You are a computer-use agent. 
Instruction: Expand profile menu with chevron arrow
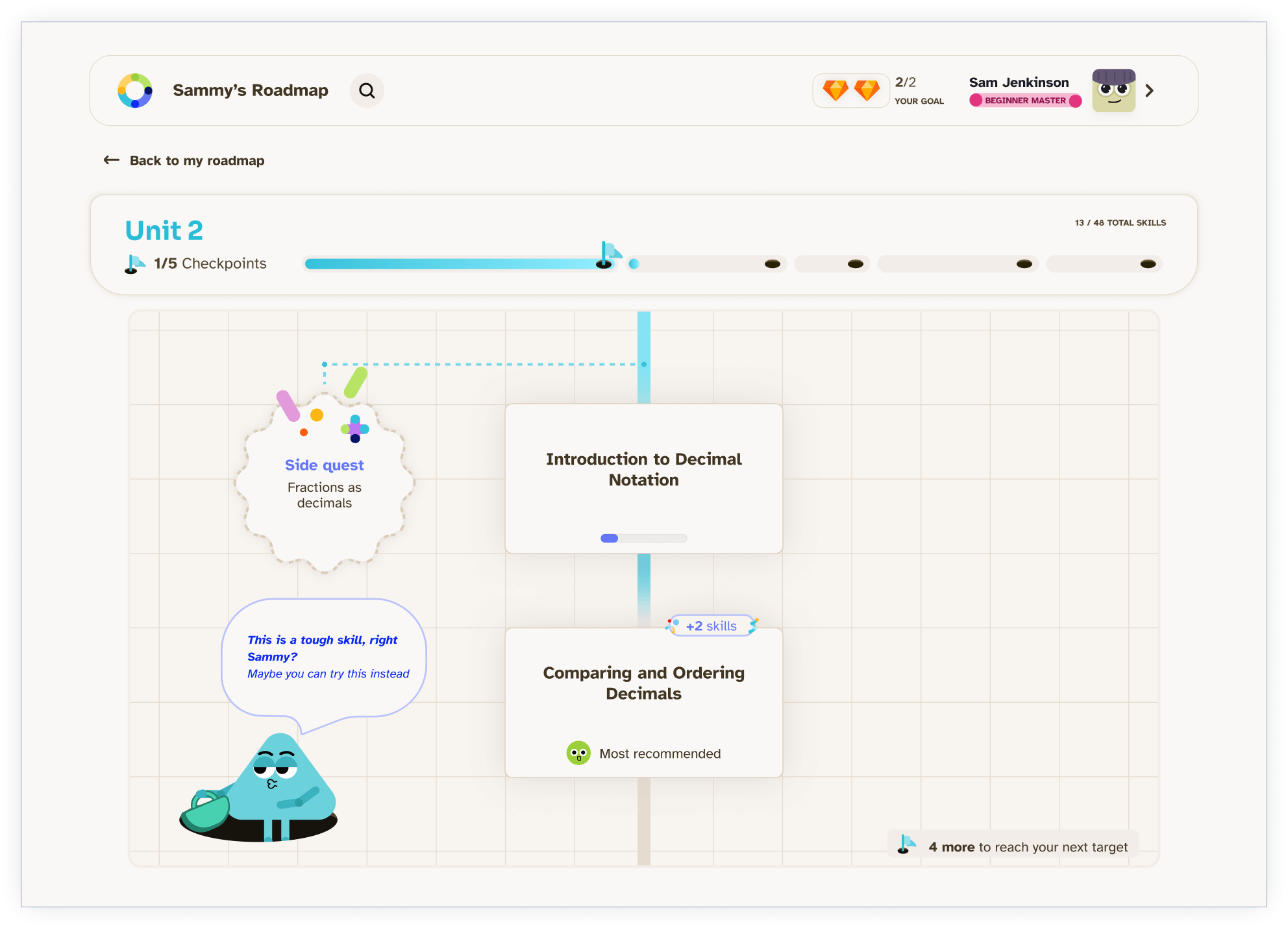1149,91
